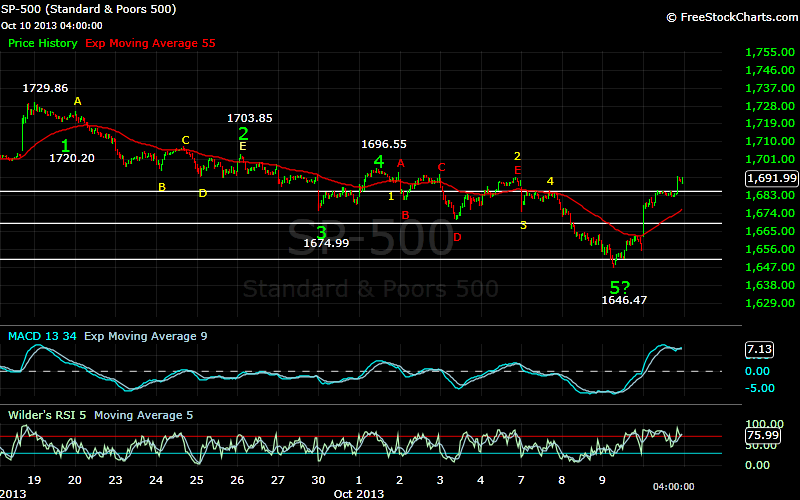The width and height of the screenshot is (800, 500).
Task: Click the green wave 3 label
Action: 321,233
